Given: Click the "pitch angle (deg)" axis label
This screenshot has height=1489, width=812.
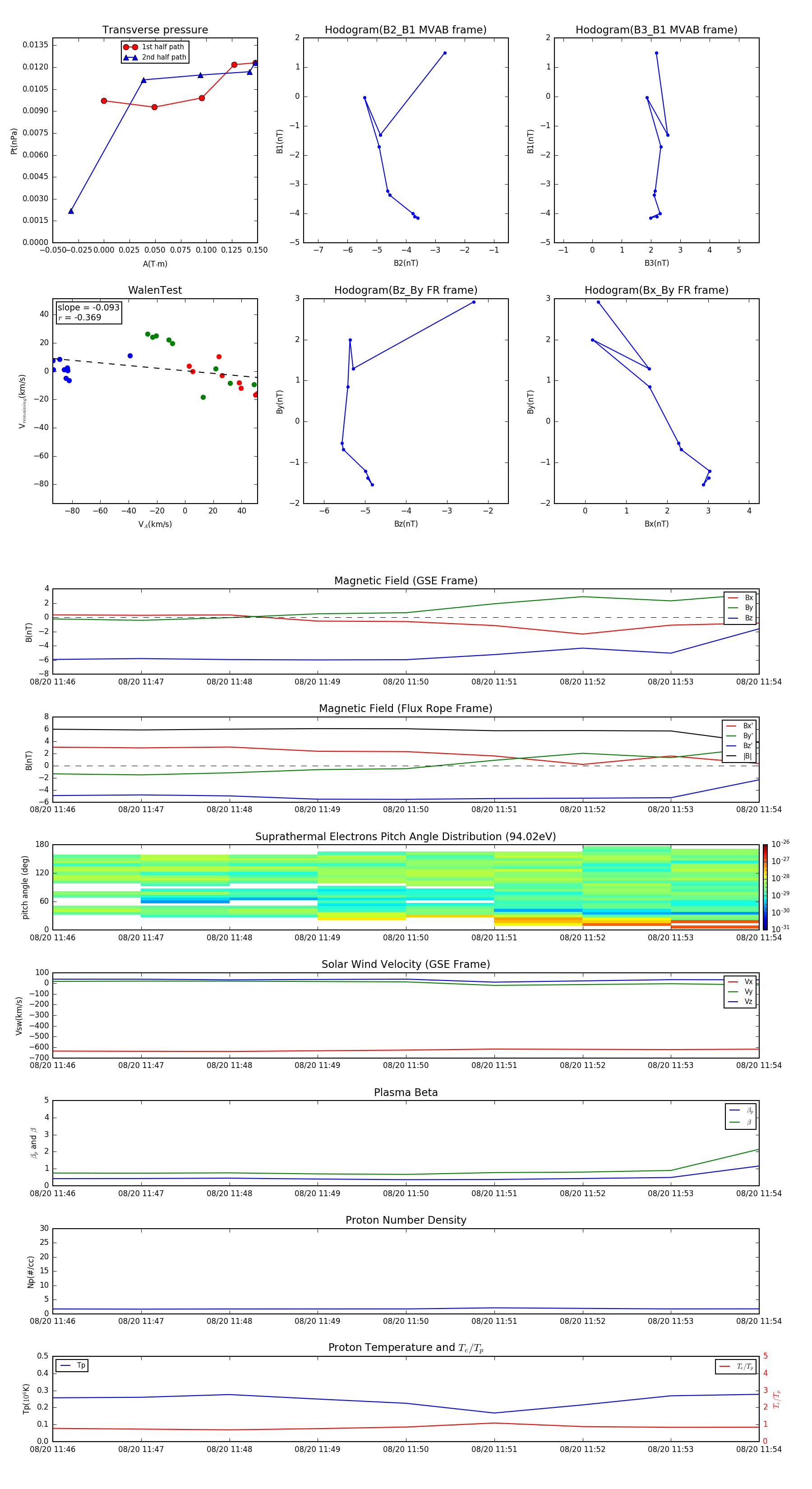Looking at the screenshot, I should [25, 887].
